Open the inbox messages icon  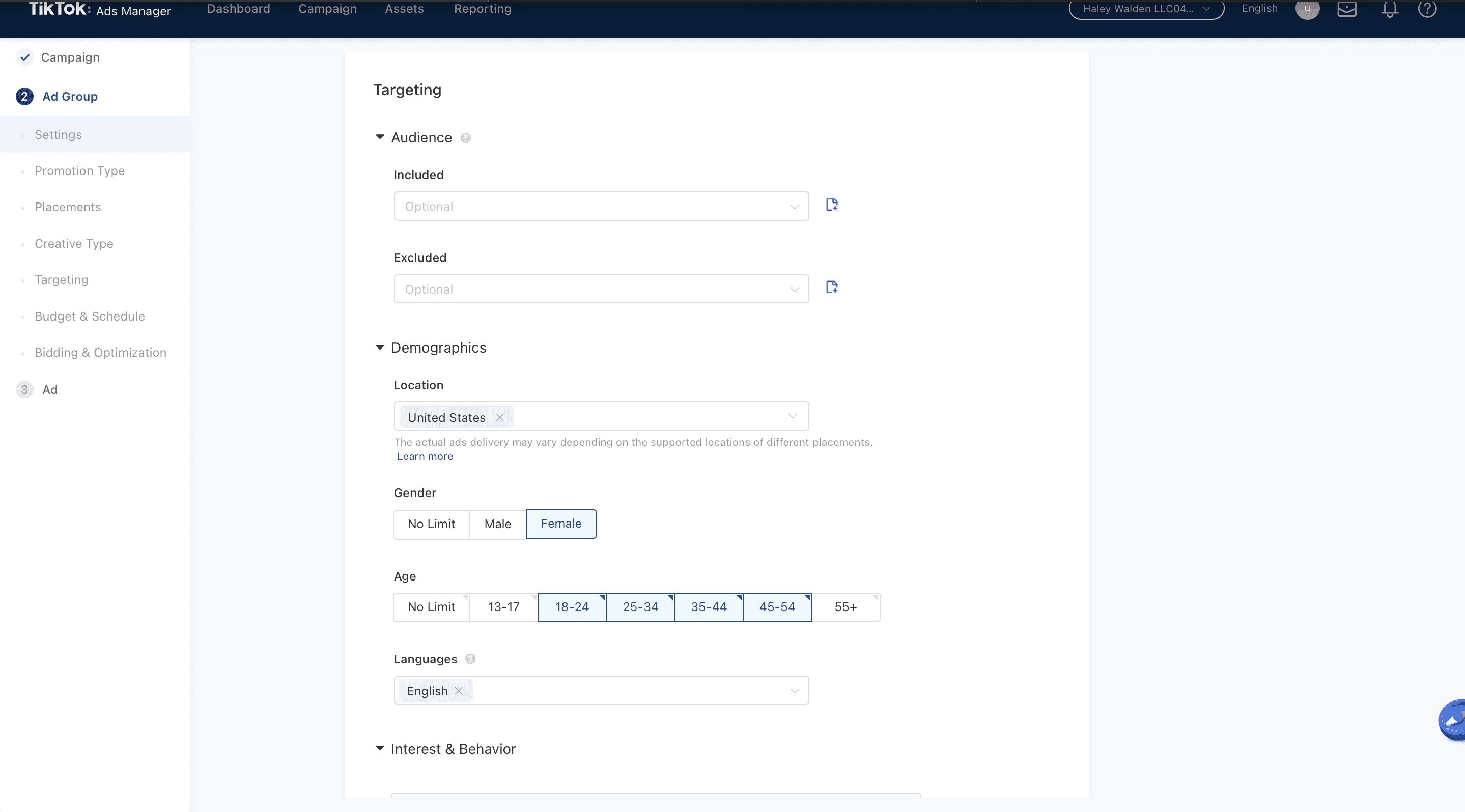coord(1347,9)
